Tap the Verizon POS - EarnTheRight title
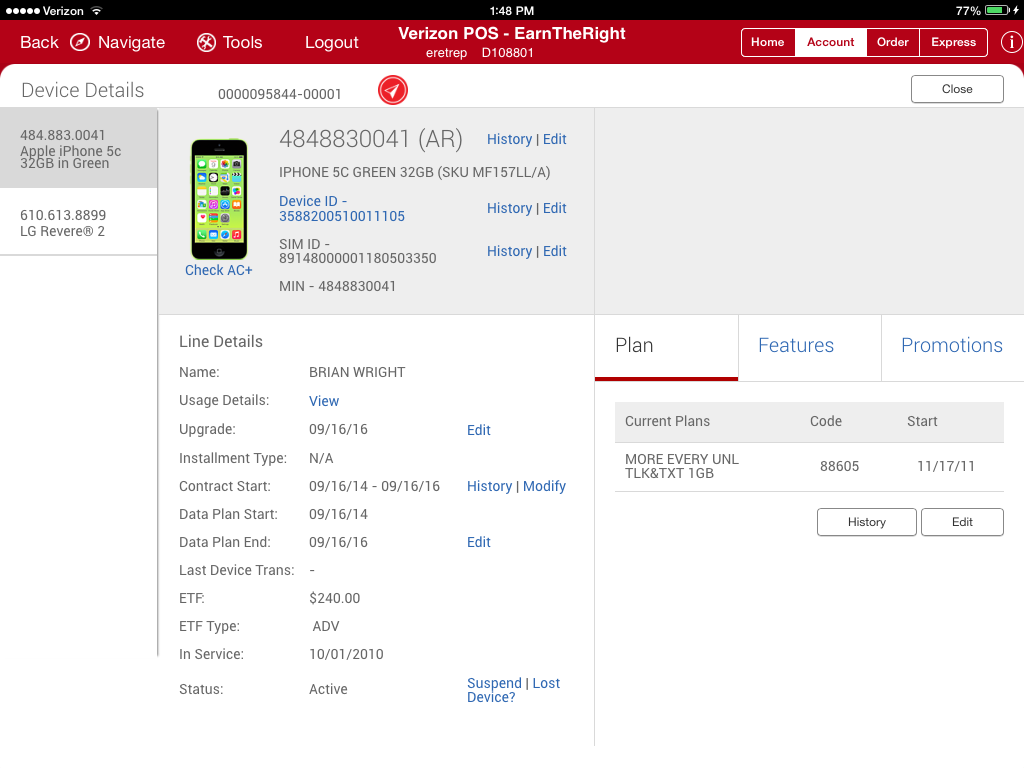Viewport: 1024px width, 768px height. (x=512, y=33)
